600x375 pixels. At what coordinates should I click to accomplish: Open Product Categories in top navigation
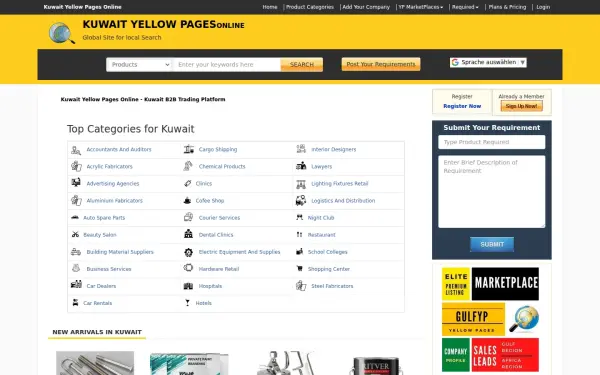(x=310, y=7)
